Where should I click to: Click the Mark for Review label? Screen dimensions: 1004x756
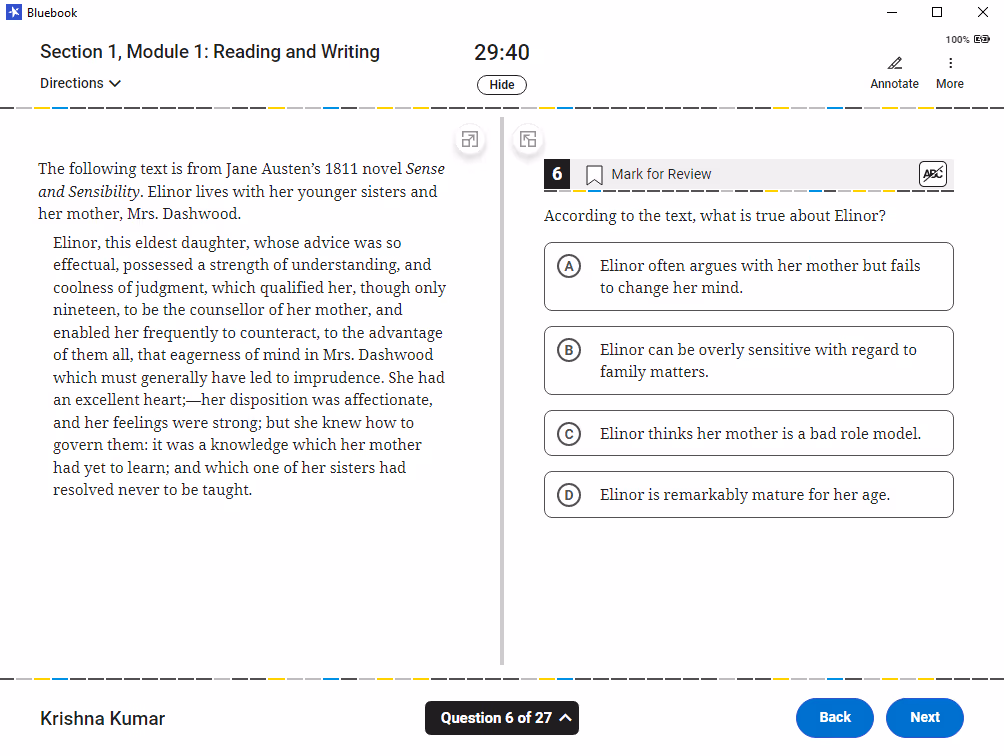661,174
